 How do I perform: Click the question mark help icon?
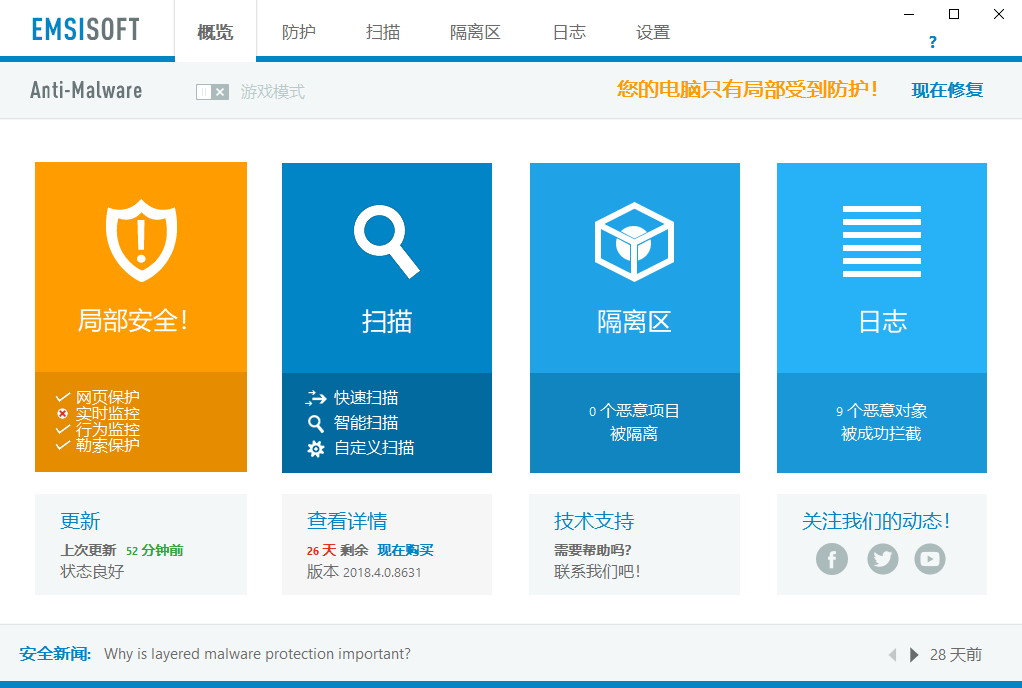click(933, 42)
